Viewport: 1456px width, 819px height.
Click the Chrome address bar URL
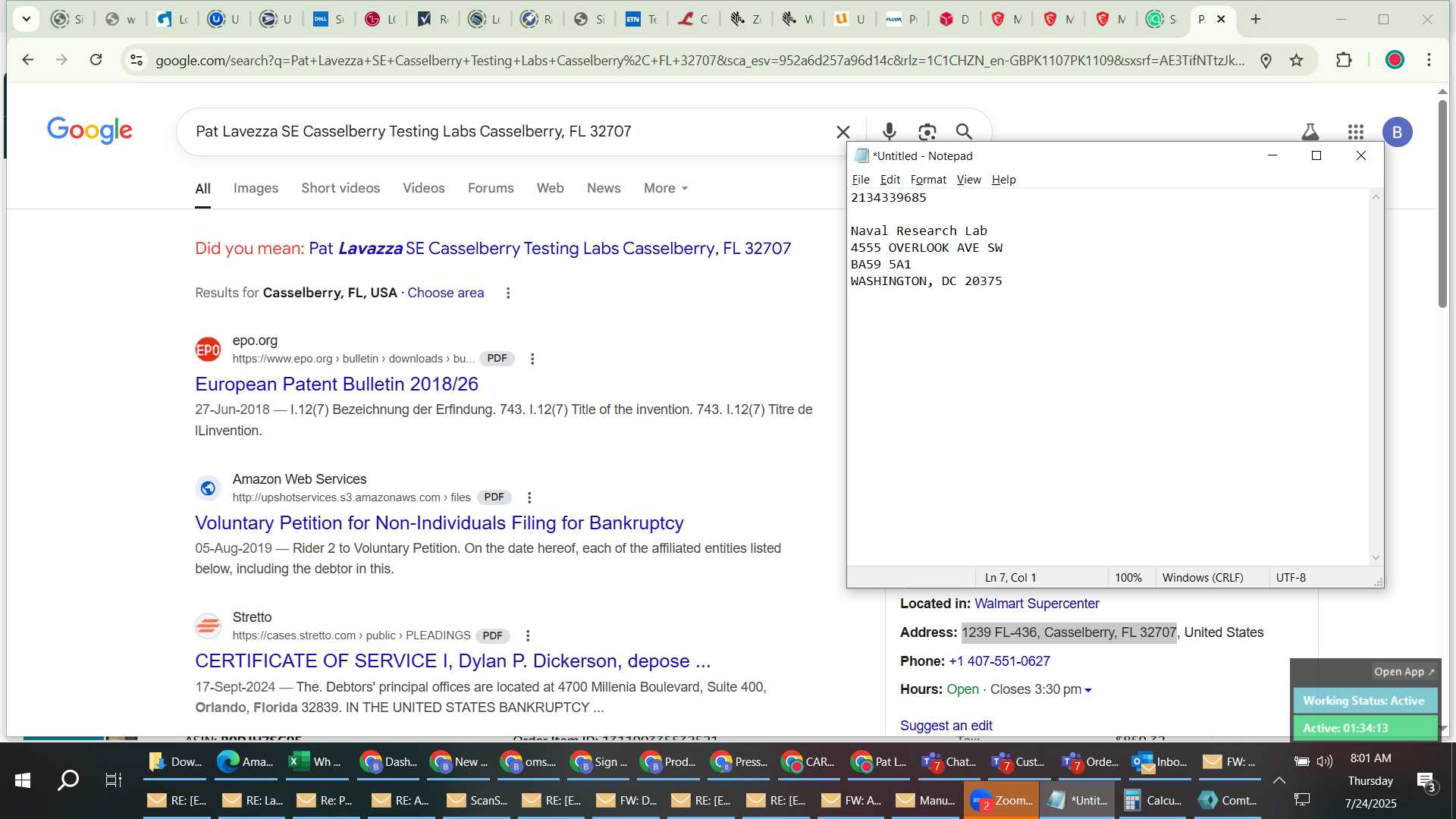pos(699,61)
